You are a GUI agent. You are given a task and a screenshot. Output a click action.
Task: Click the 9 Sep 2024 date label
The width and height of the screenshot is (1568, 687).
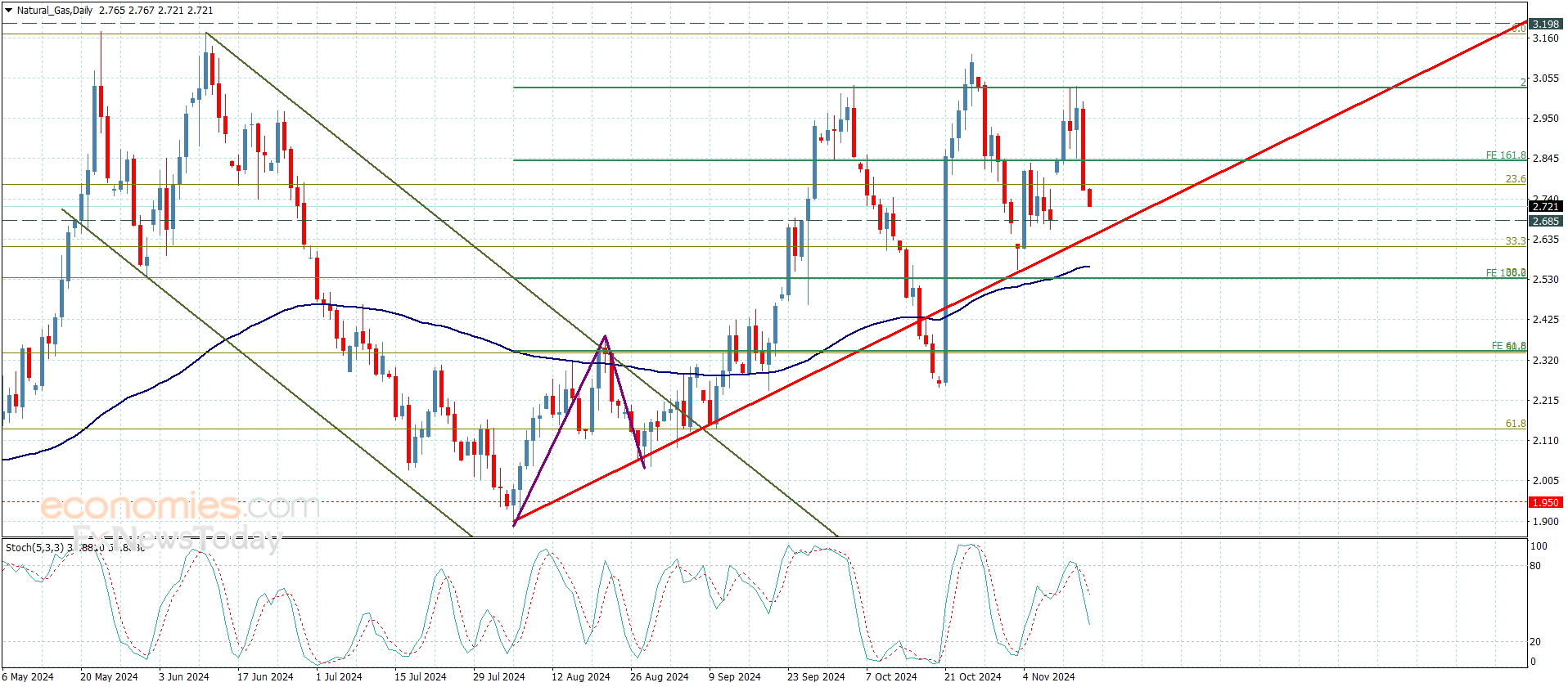tap(735, 677)
